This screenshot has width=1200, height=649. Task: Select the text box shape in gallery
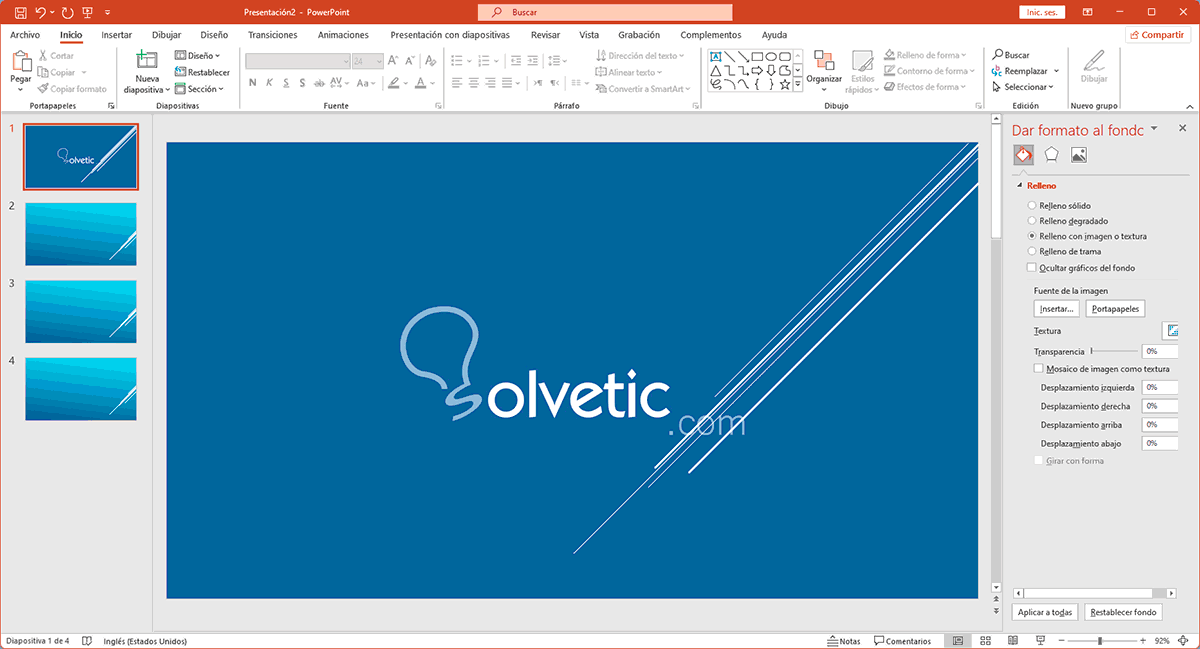[x=716, y=56]
